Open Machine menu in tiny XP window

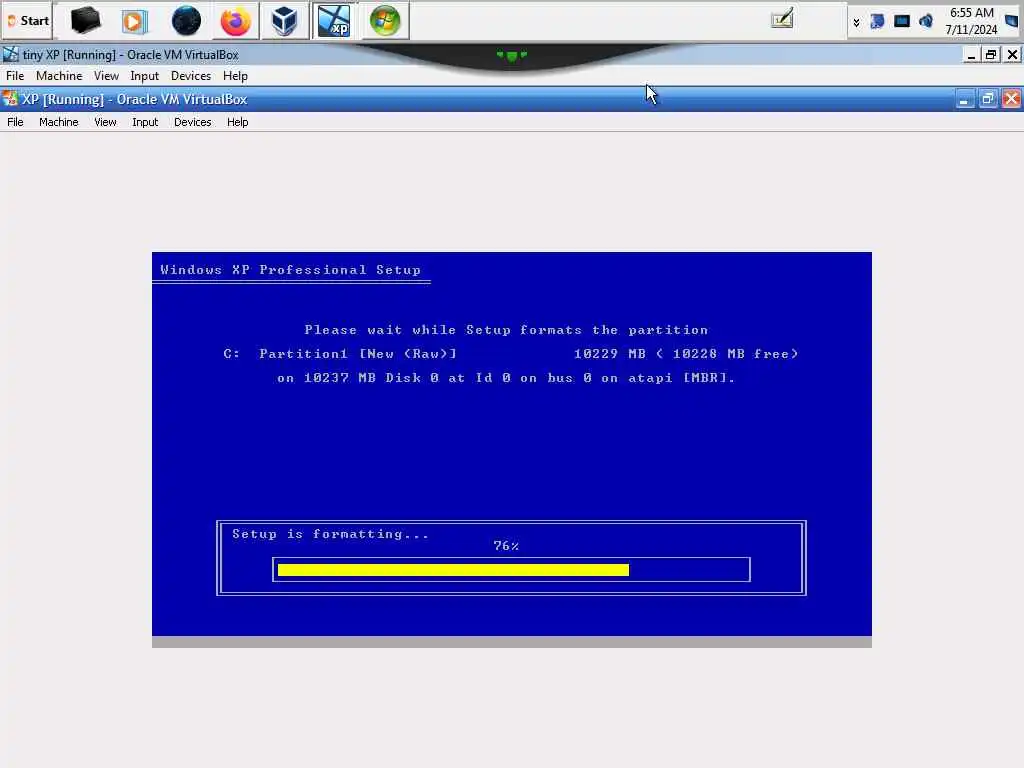pyautogui.click(x=59, y=76)
